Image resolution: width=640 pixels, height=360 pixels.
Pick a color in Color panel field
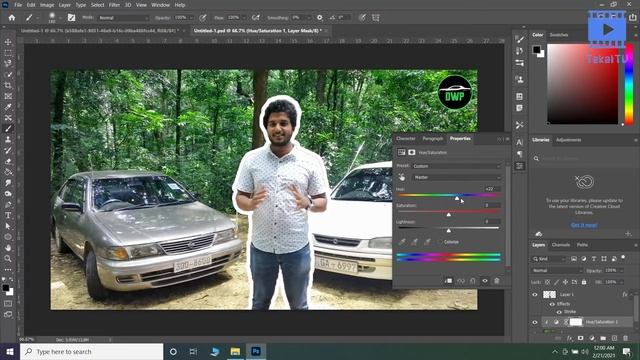coord(582,84)
